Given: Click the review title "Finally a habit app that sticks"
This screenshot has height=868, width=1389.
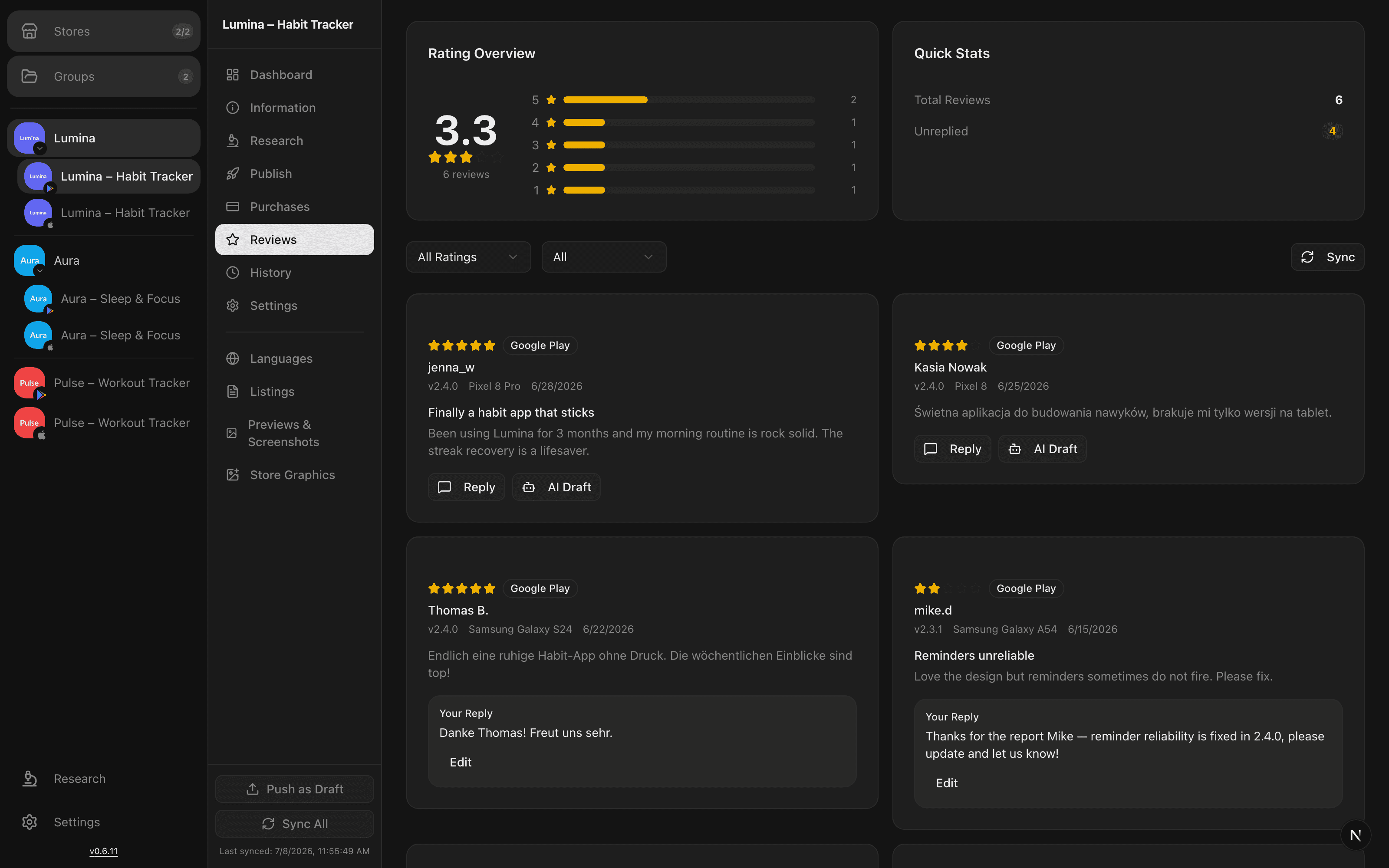Looking at the screenshot, I should click(x=511, y=412).
